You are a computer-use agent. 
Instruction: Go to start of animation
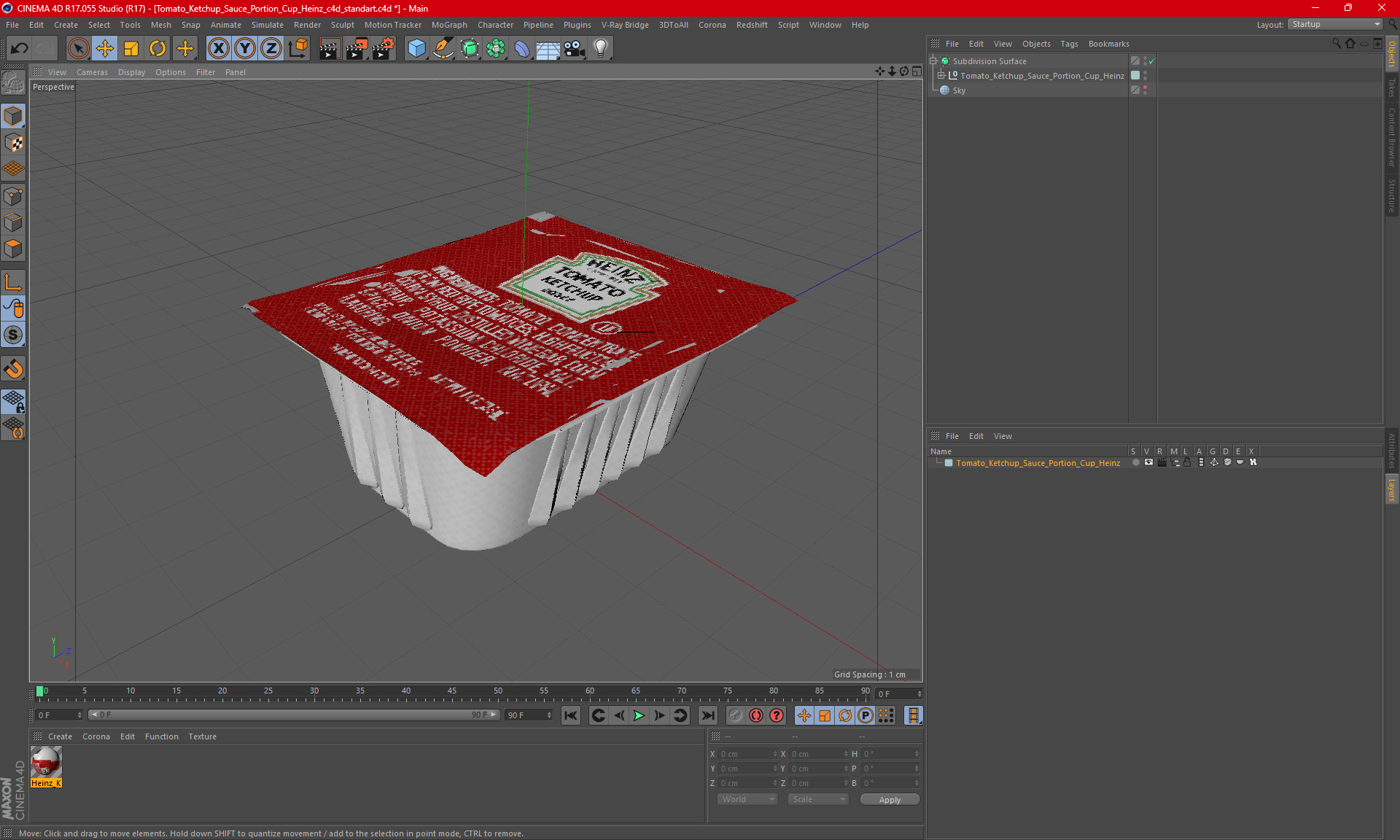click(571, 715)
